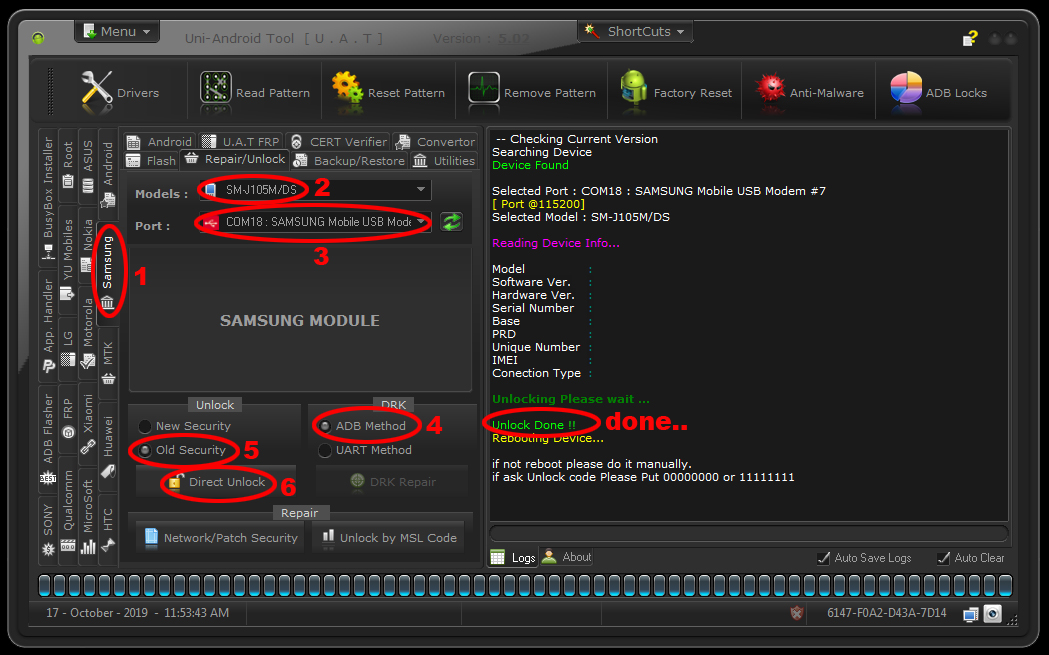Viewport: 1049px width, 655px height.
Task: Select the MicroSoft vertical tab
Action: pos(88,517)
